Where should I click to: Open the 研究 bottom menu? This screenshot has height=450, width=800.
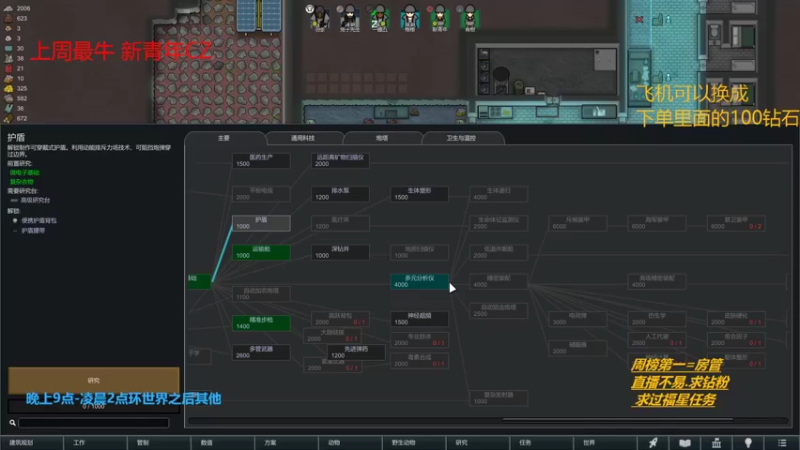[478, 443]
